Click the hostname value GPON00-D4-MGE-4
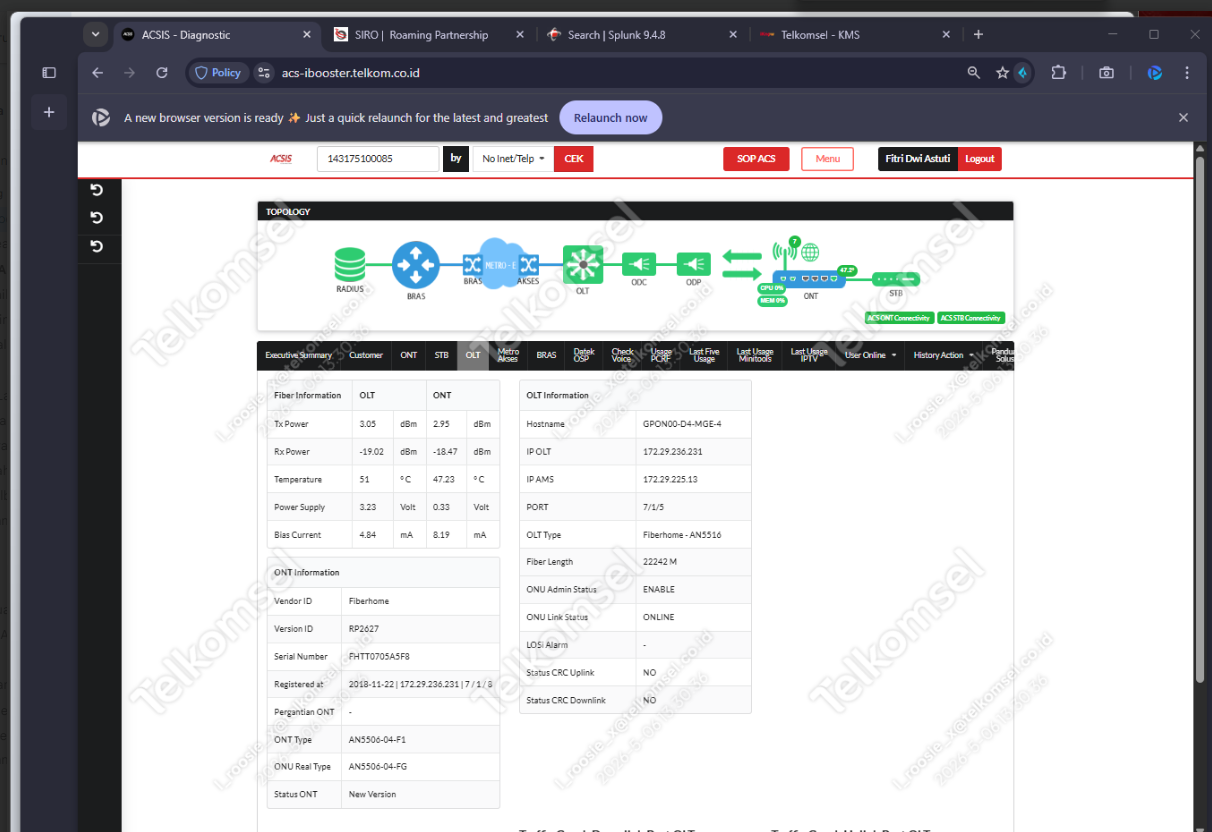This screenshot has width=1212, height=832. click(682, 424)
